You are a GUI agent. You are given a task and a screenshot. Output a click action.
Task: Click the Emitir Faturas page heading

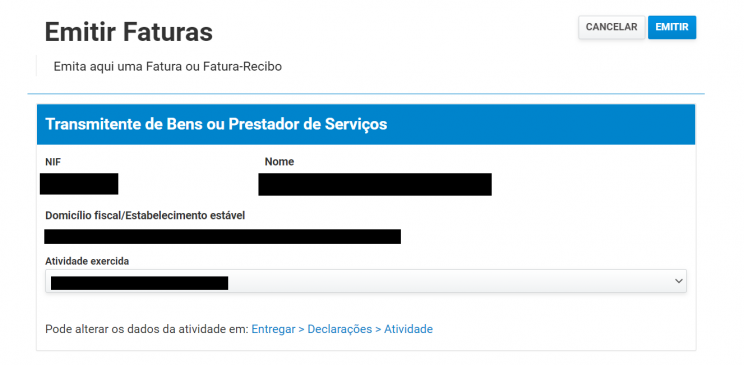click(129, 32)
